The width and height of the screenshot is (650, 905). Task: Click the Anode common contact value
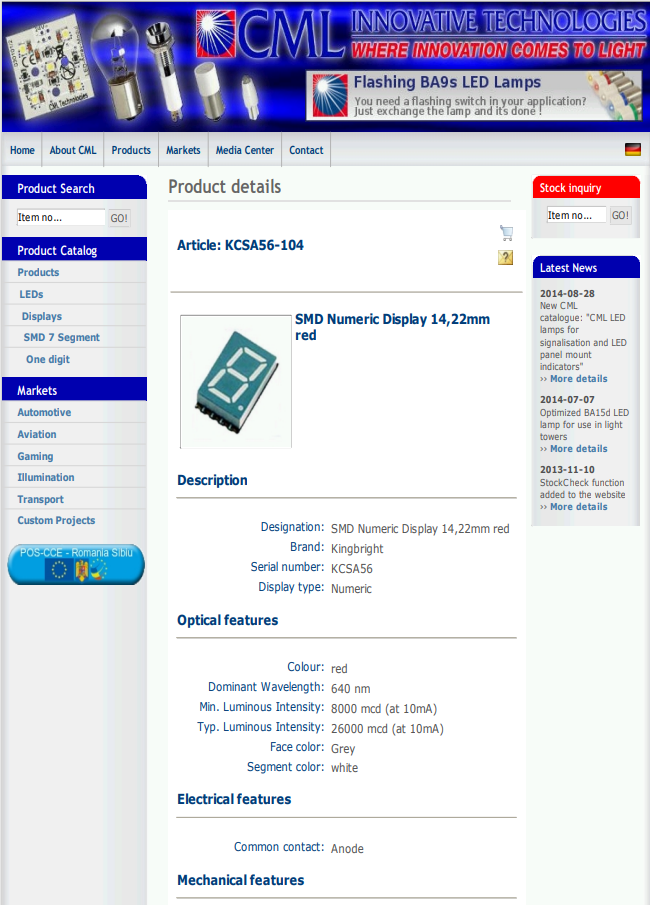pyautogui.click(x=347, y=849)
